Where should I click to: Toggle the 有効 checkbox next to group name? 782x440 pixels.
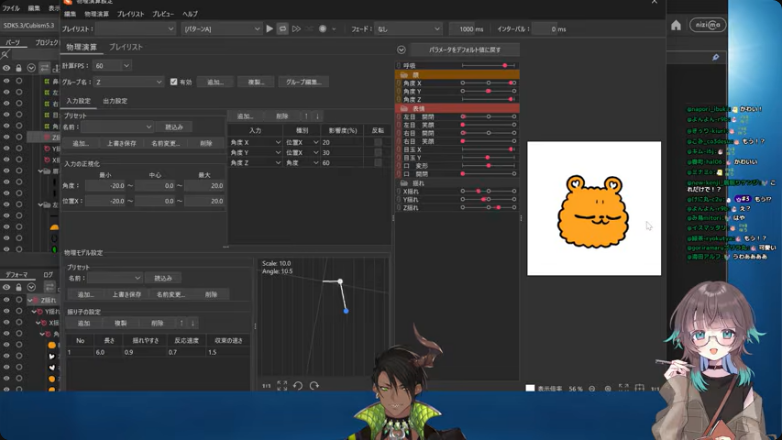[174, 82]
